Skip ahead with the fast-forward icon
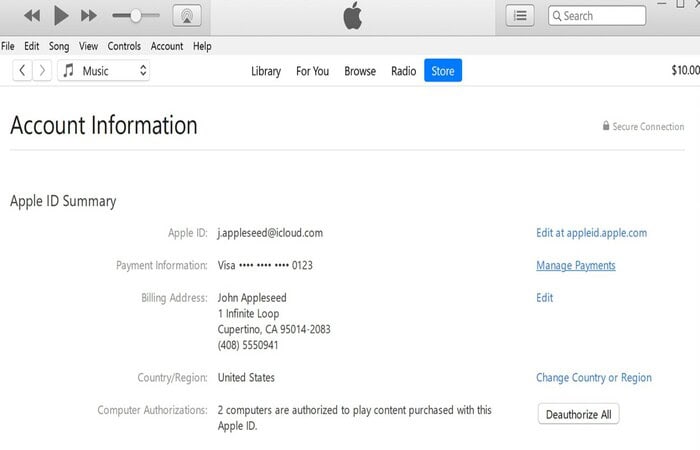700x450 pixels. 89,16
